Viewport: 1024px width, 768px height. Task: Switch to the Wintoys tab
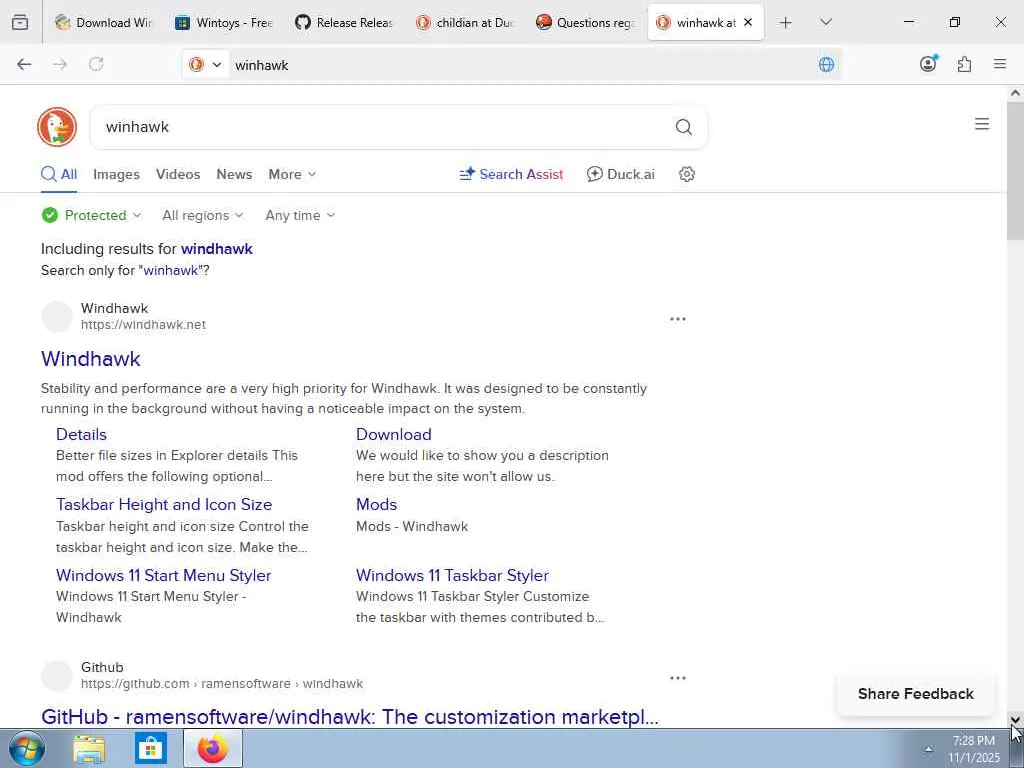point(223,23)
